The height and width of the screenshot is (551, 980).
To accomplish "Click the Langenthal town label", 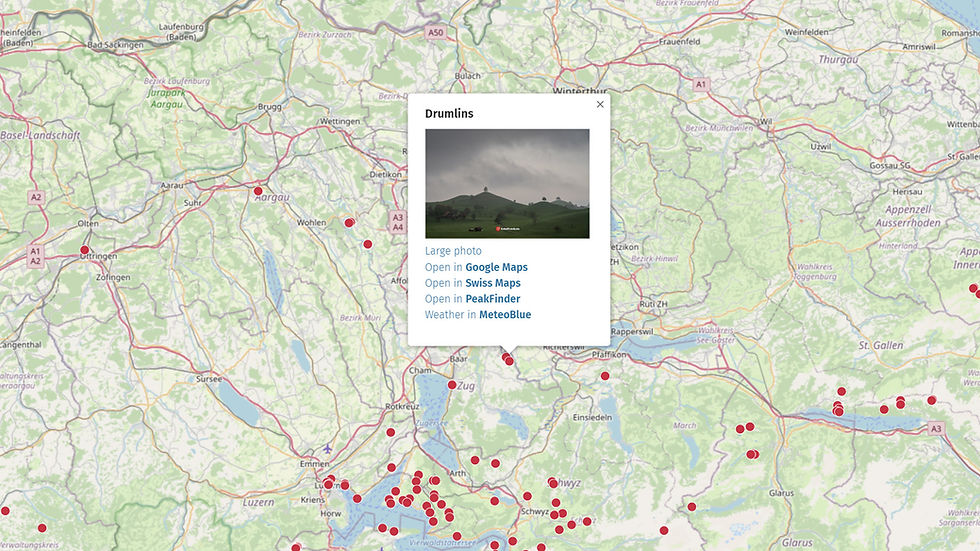I will click(21, 345).
